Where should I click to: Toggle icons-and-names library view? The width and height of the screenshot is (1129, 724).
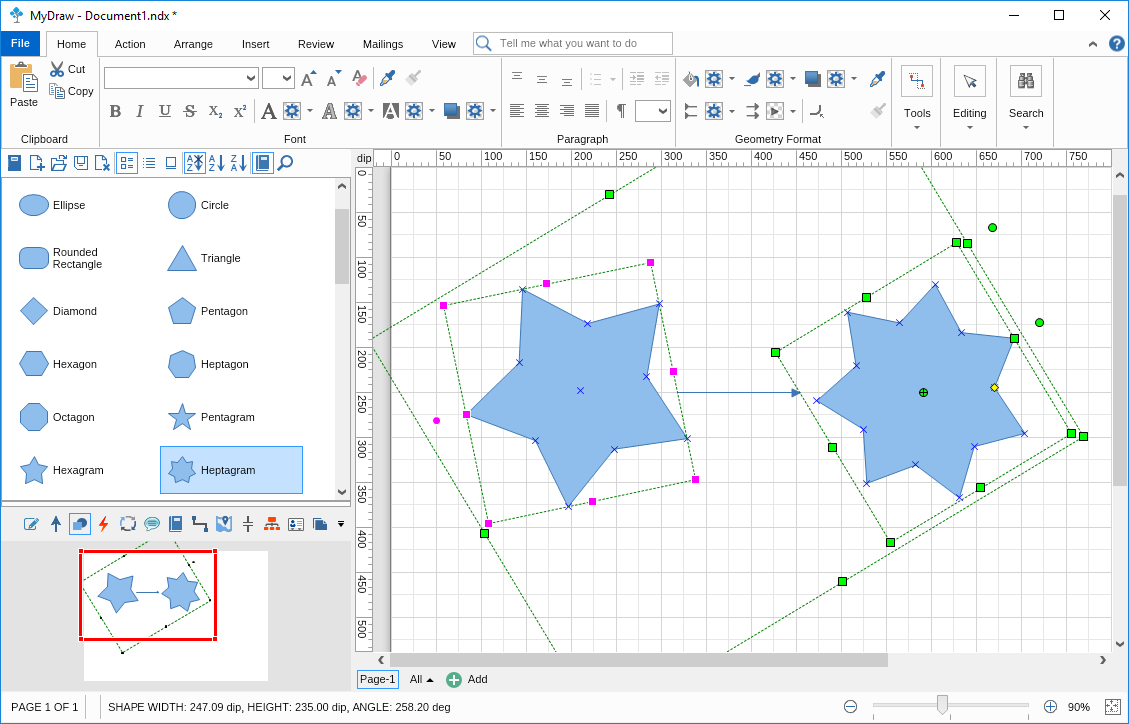[127, 163]
